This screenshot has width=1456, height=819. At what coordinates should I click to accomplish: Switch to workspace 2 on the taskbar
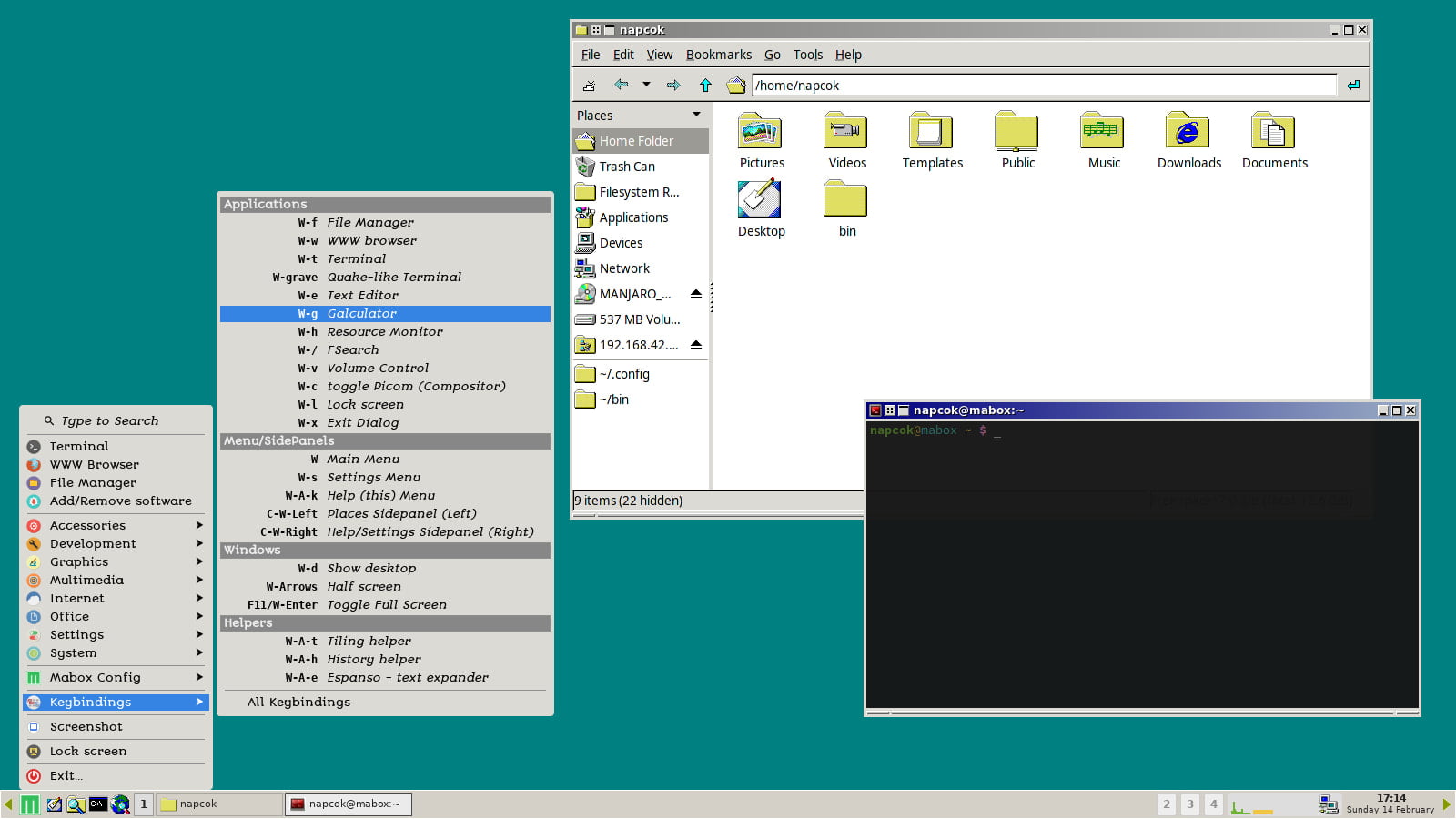click(x=1168, y=804)
